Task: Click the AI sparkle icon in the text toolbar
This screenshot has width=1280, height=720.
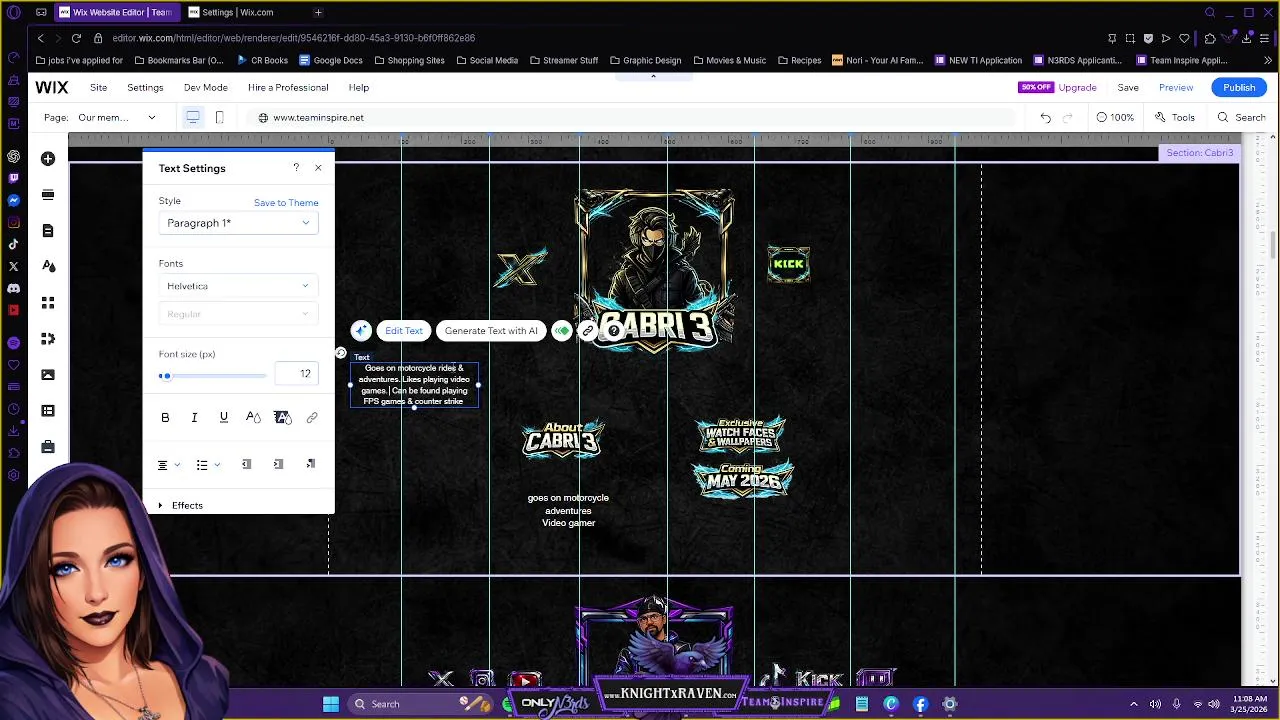Action: coord(361,331)
